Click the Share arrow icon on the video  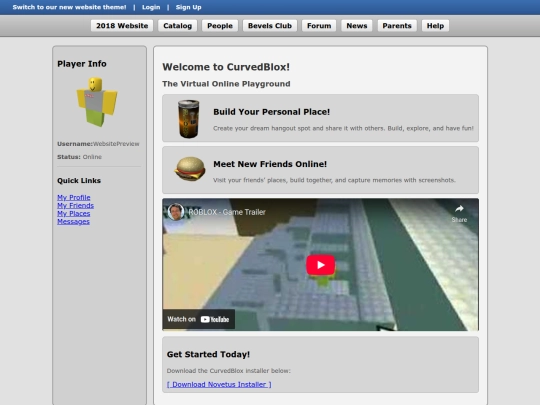[x=459, y=209]
